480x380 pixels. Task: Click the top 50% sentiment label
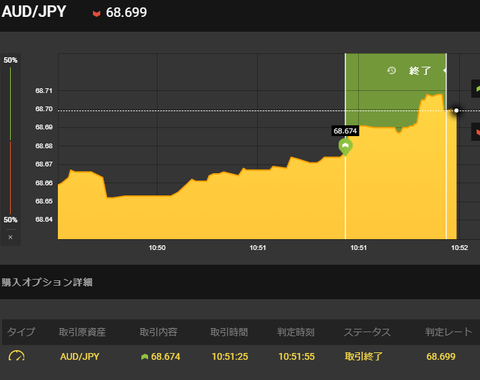pyautogui.click(x=10, y=60)
